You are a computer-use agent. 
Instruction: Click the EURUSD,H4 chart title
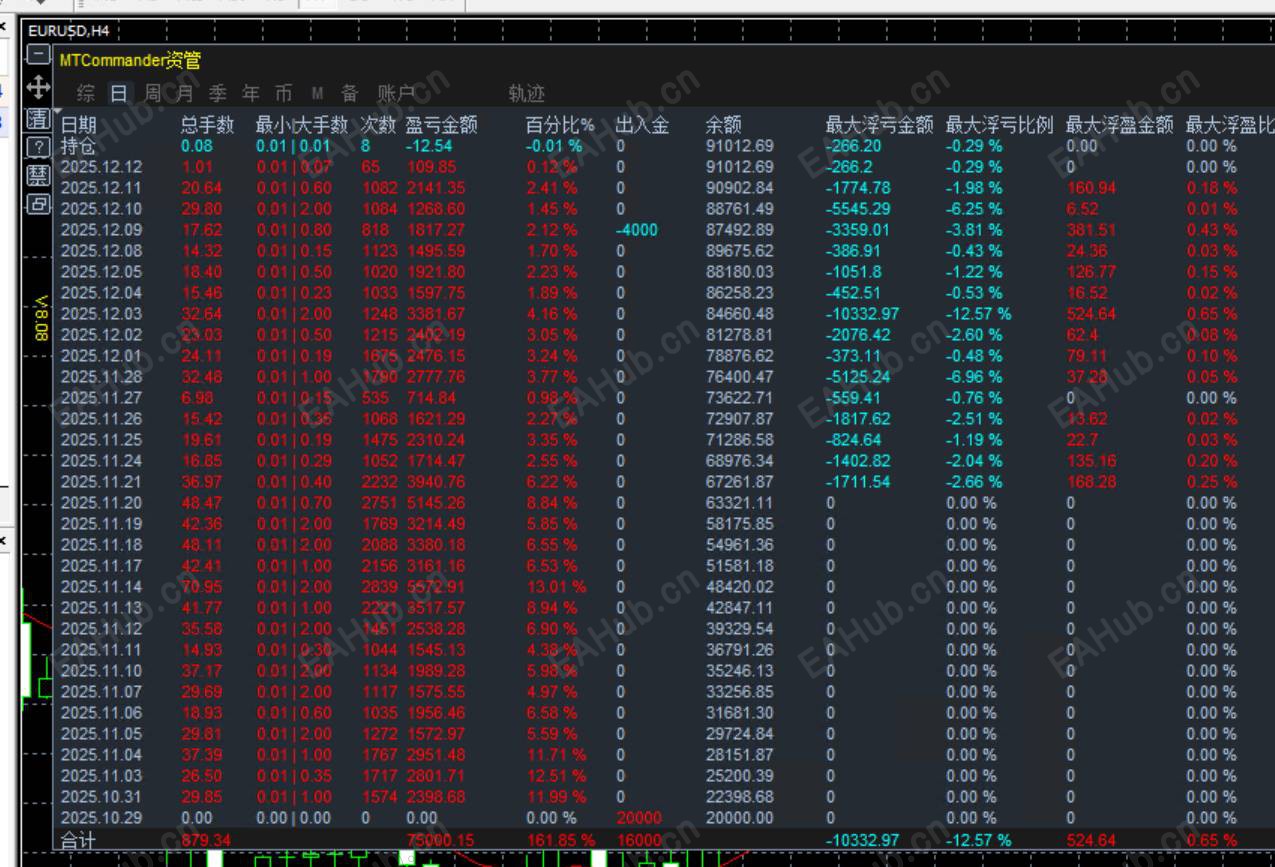click(68, 31)
